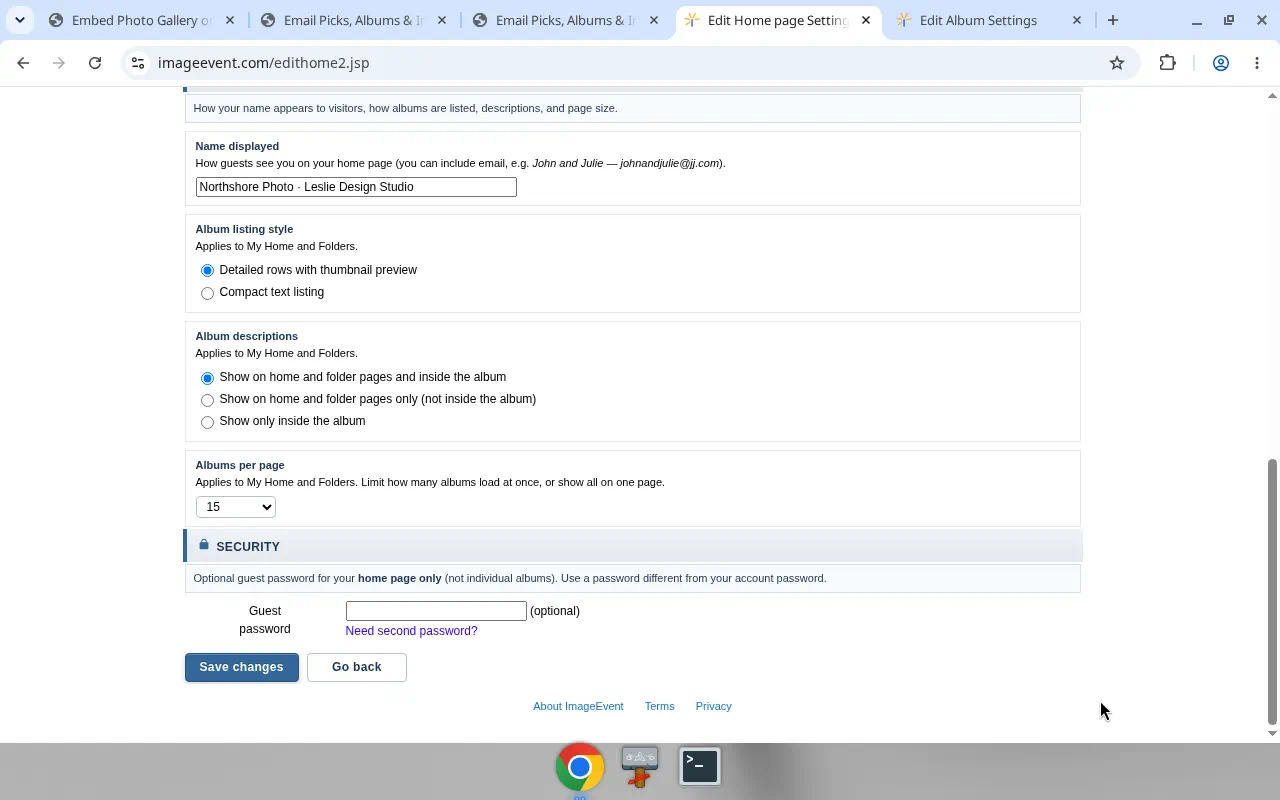This screenshot has height=800, width=1280.
Task: Click the Albums per page heading
Action: [x=240, y=465]
